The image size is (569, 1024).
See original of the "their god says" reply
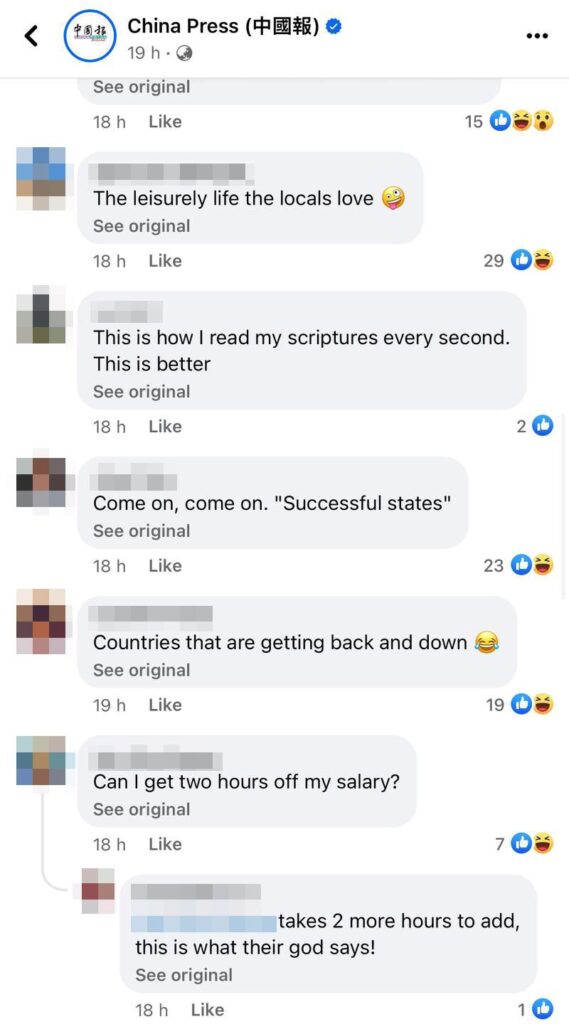184,976
